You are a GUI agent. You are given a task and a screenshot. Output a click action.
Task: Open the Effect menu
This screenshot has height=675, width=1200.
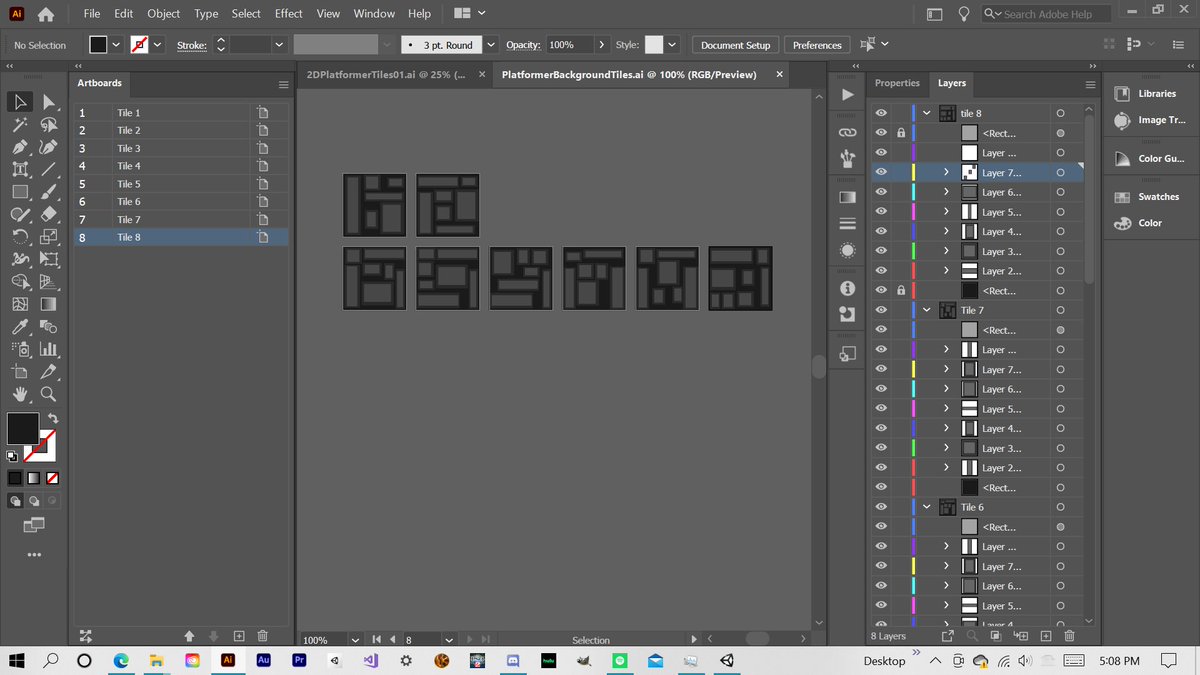click(289, 14)
